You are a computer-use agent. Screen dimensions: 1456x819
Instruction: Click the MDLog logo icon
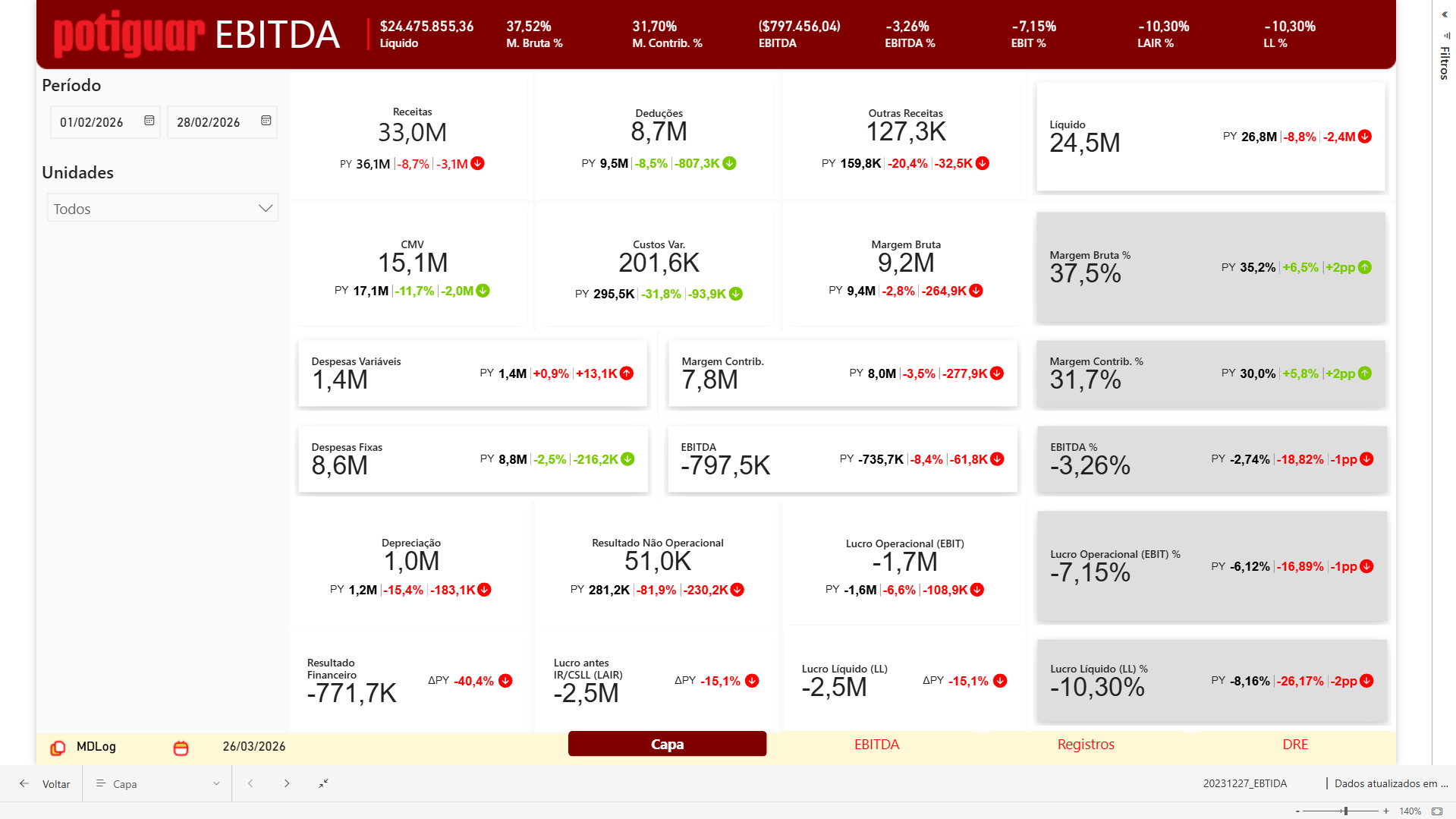pos(58,747)
